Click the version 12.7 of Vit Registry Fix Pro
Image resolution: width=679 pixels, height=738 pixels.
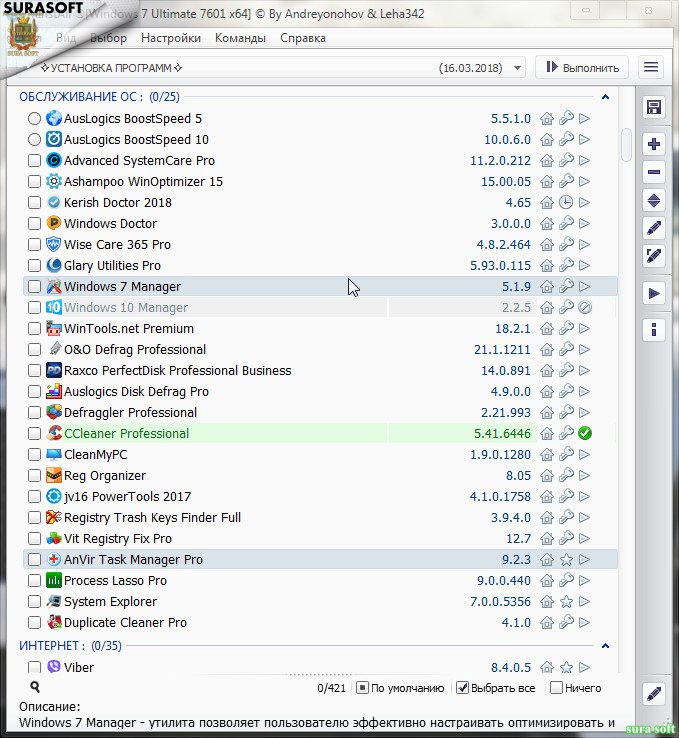pyautogui.click(x=519, y=538)
